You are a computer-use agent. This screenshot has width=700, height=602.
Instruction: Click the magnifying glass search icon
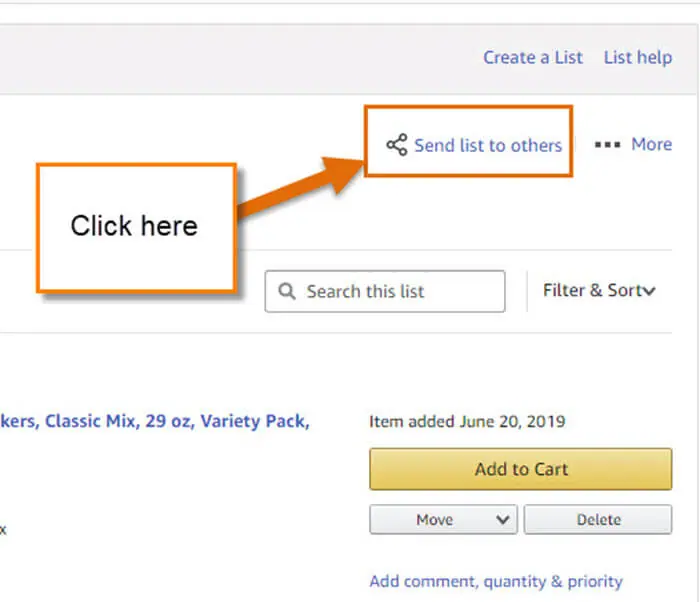point(287,291)
